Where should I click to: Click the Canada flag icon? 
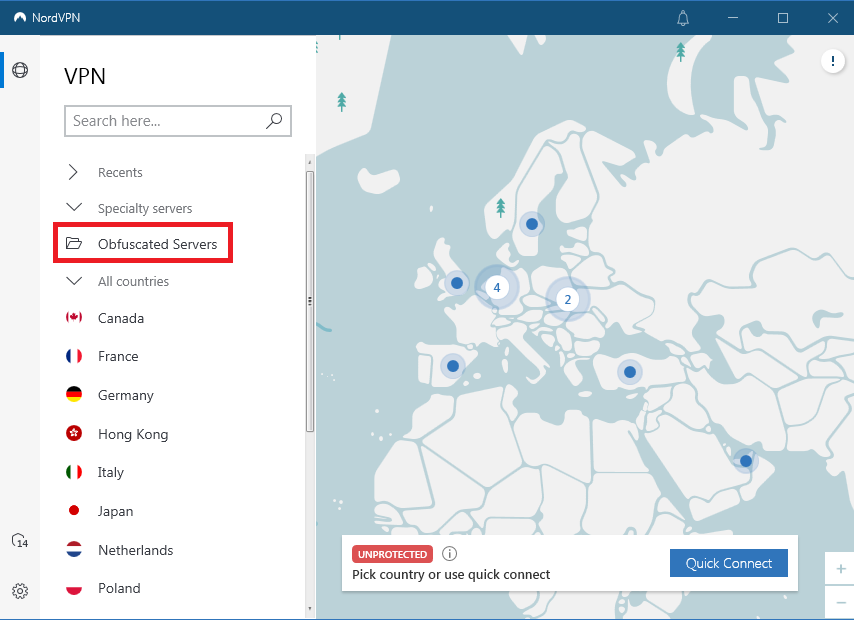pyautogui.click(x=74, y=317)
